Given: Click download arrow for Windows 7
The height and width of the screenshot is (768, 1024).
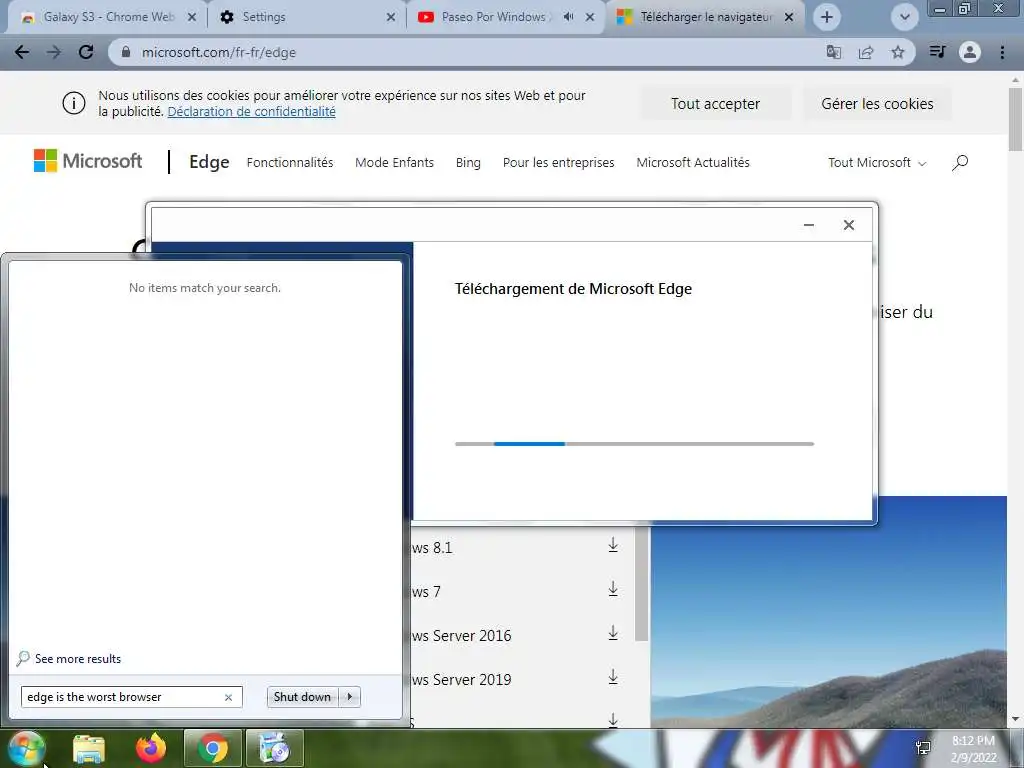Looking at the screenshot, I should (613, 590).
